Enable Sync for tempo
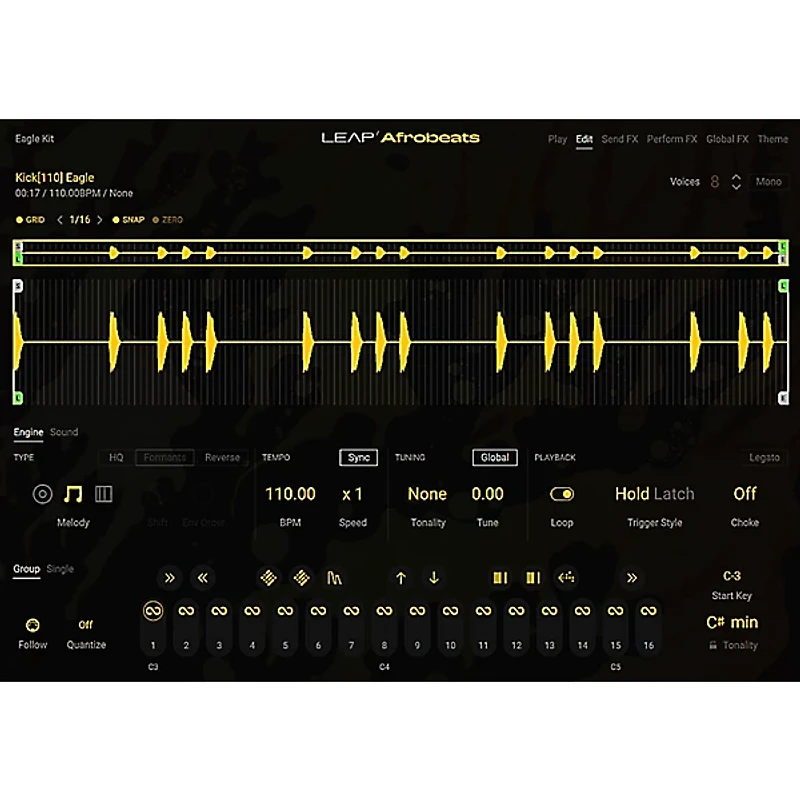800x800 pixels. point(357,457)
